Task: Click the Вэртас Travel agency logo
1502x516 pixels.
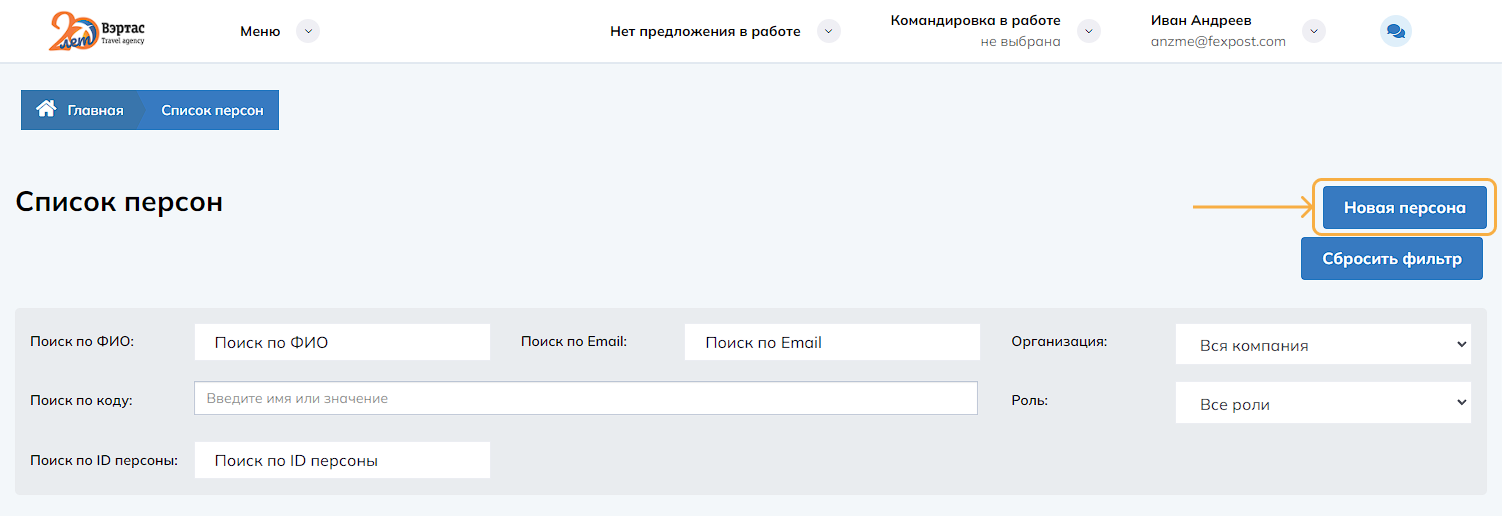Action: [x=97, y=31]
